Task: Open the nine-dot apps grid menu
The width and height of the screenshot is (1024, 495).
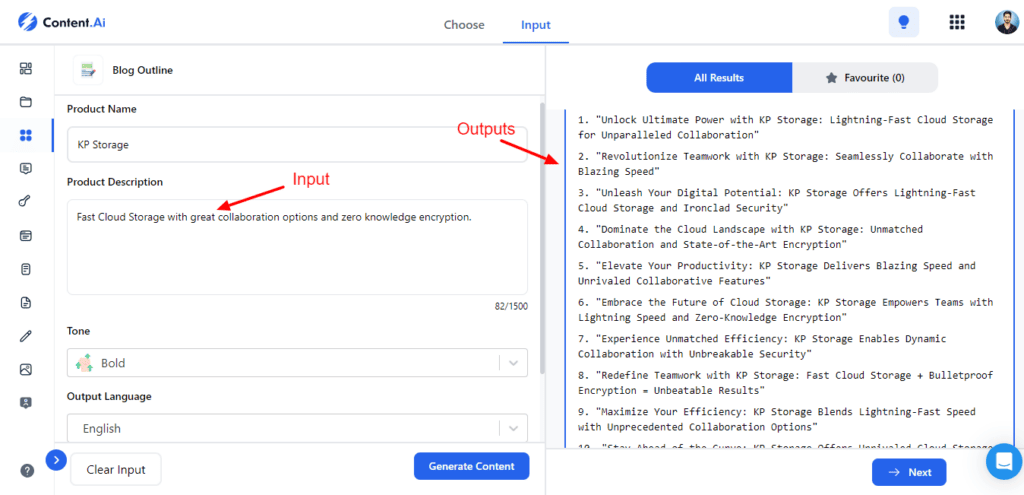Action: [x=956, y=22]
